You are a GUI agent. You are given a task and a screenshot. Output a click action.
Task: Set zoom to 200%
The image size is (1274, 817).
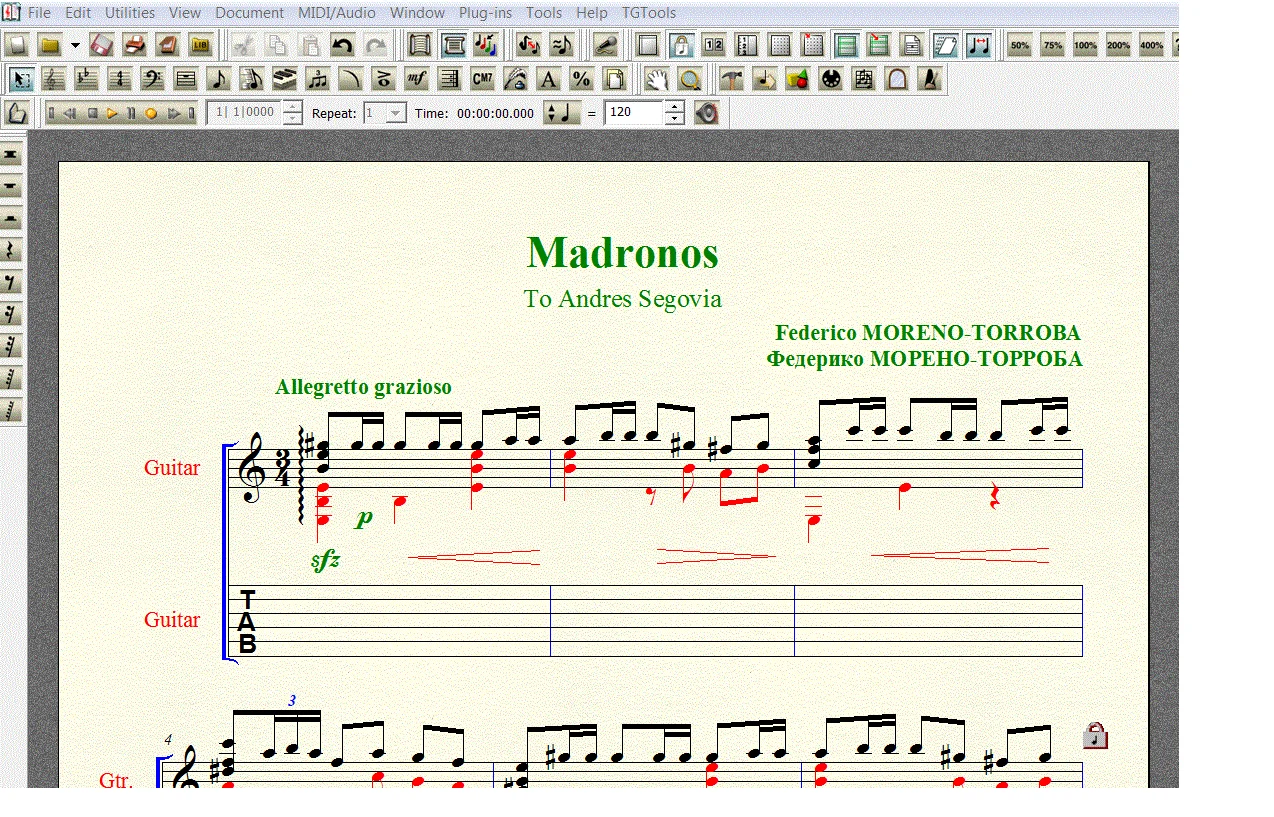pyautogui.click(x=1118, y=45)
